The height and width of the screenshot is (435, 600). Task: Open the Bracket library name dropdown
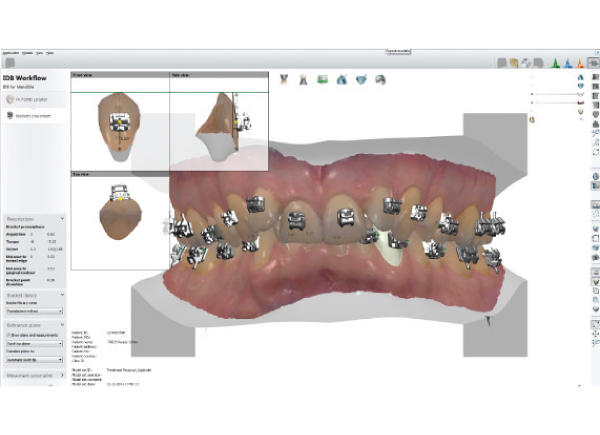click(34, 311)
